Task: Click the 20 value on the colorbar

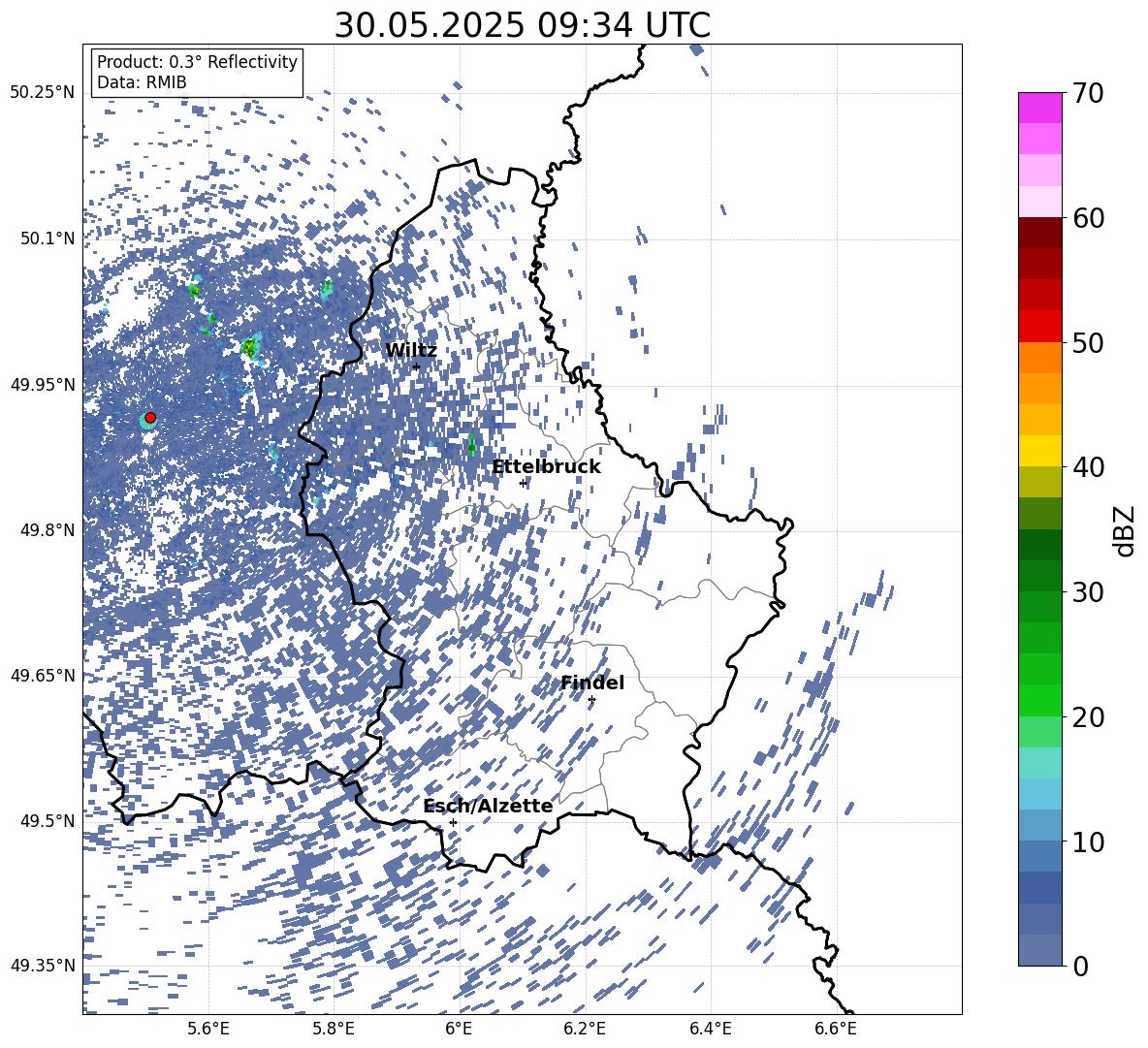Action: coord(1088,717)
